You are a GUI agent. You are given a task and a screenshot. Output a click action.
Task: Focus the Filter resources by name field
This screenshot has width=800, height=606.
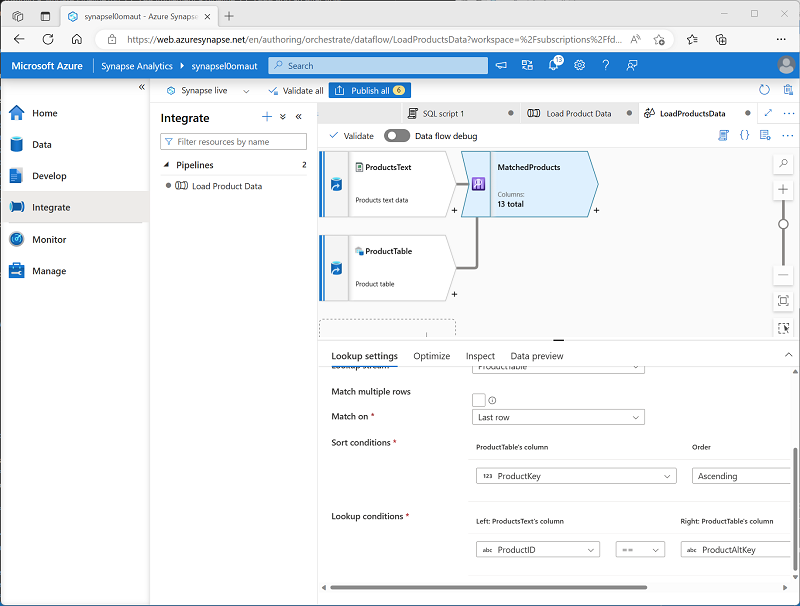tap(234, 142)
